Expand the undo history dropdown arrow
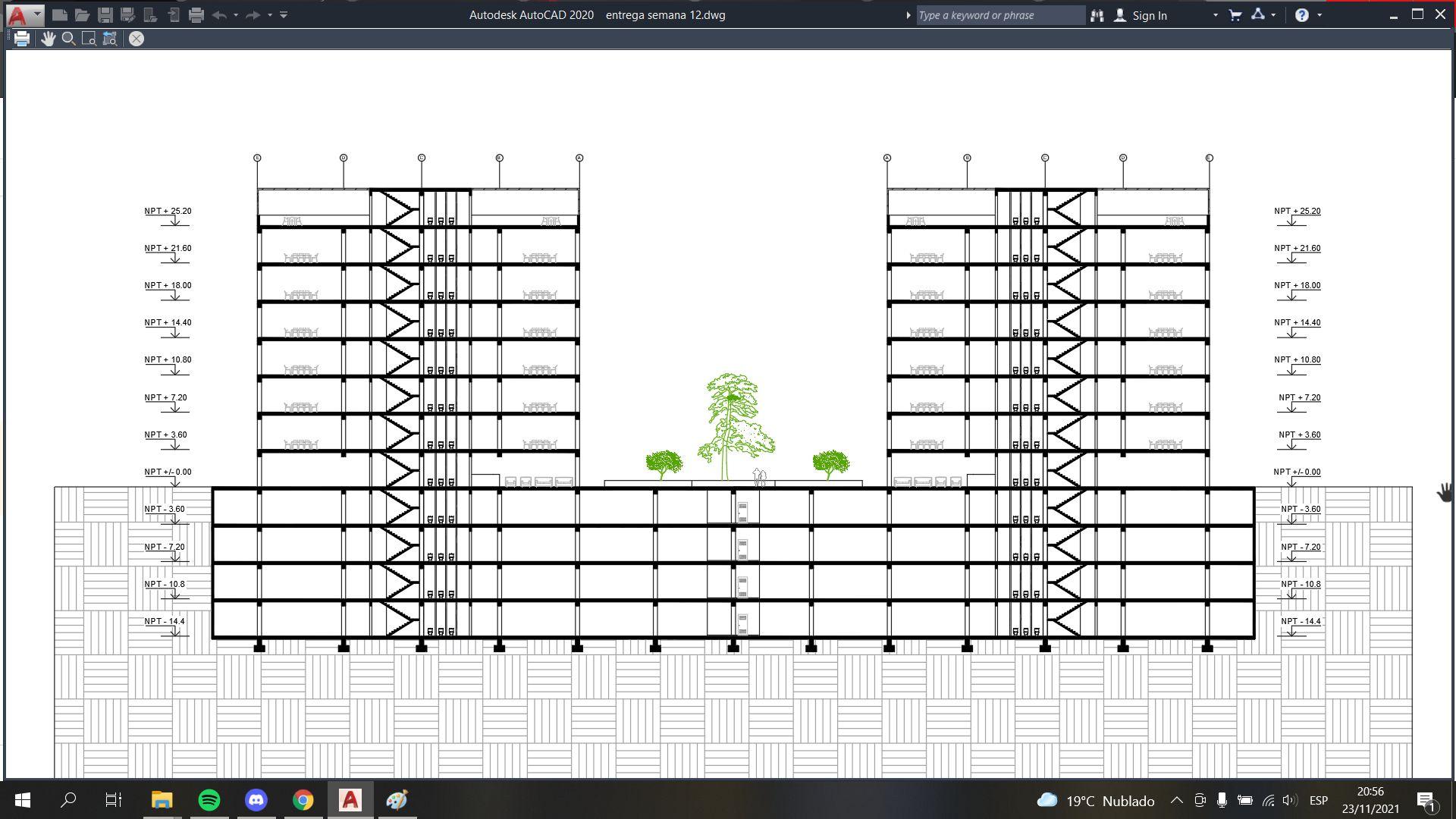This screenshot has width=1456, height=819. [x=236, y=15]
